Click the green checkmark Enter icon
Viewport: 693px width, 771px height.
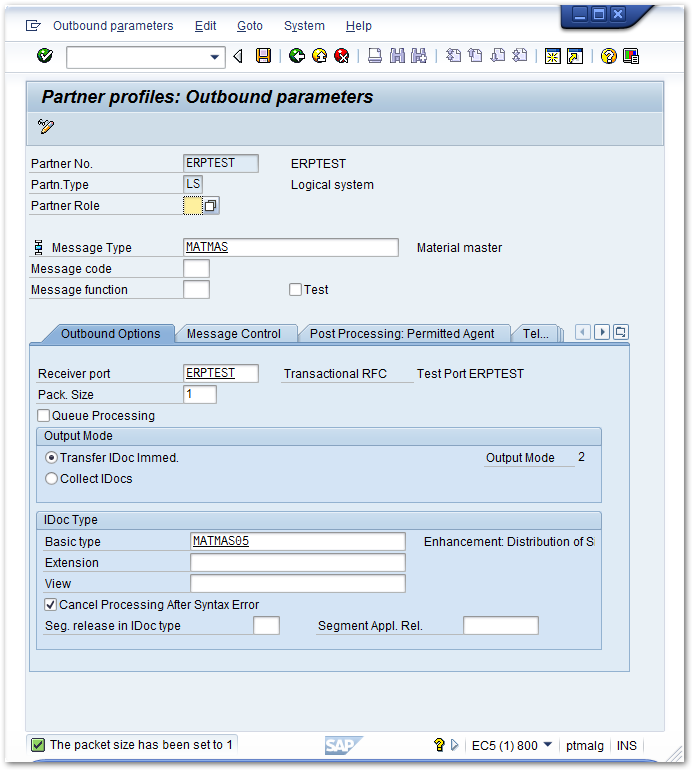(x=45, y=56)
